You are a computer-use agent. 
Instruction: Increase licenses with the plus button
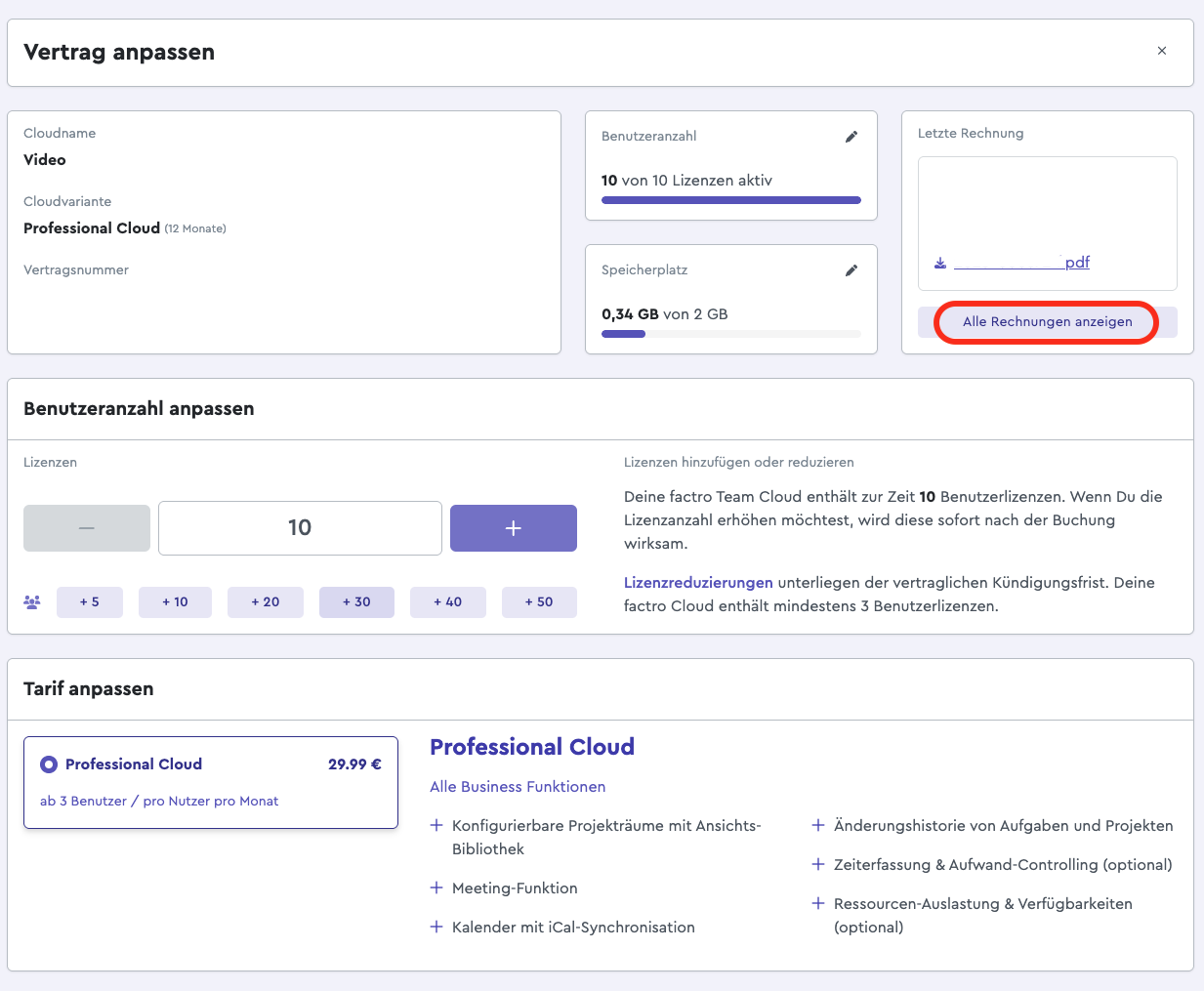514,528
